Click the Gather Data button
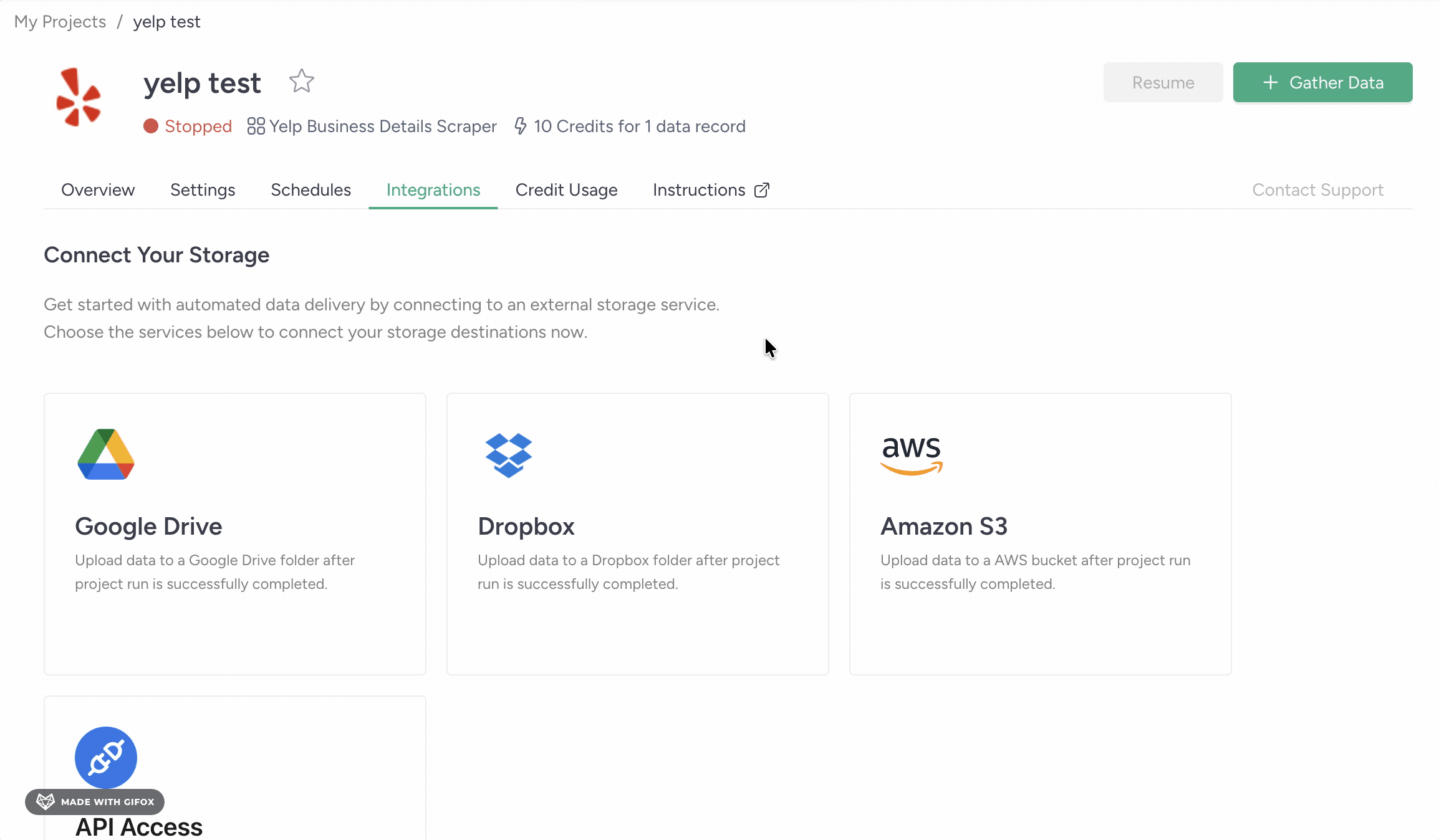Screen dimensions: 1439x840 (x=1322, y=82)
